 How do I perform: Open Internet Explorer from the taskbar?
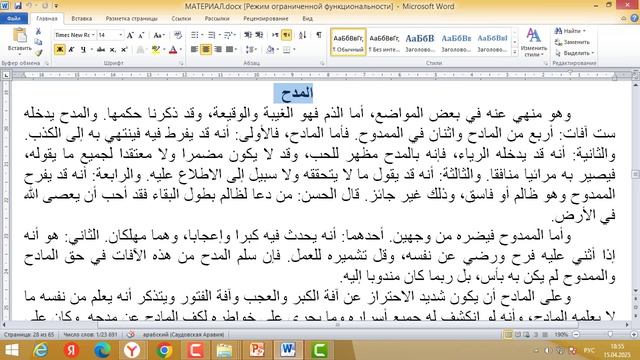[40, 350]
